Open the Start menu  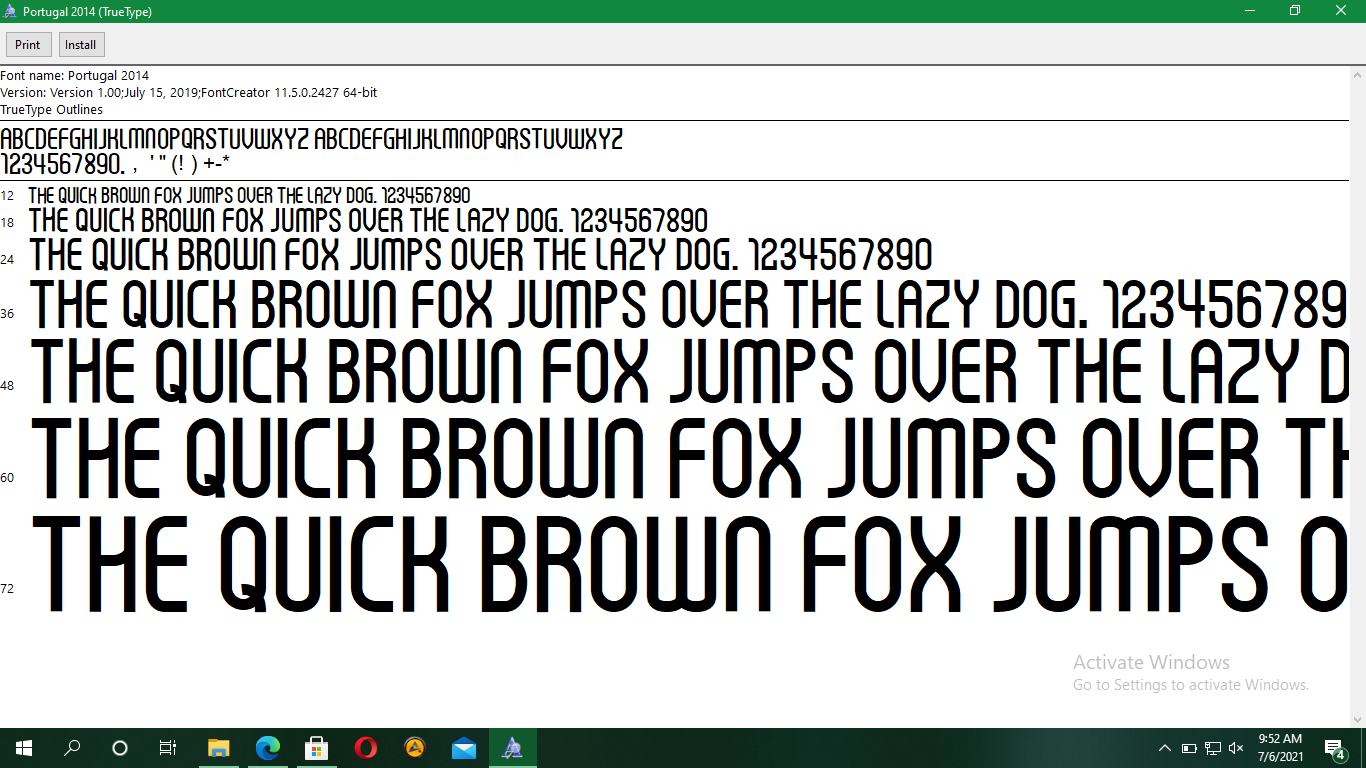(x=22, y=747)
